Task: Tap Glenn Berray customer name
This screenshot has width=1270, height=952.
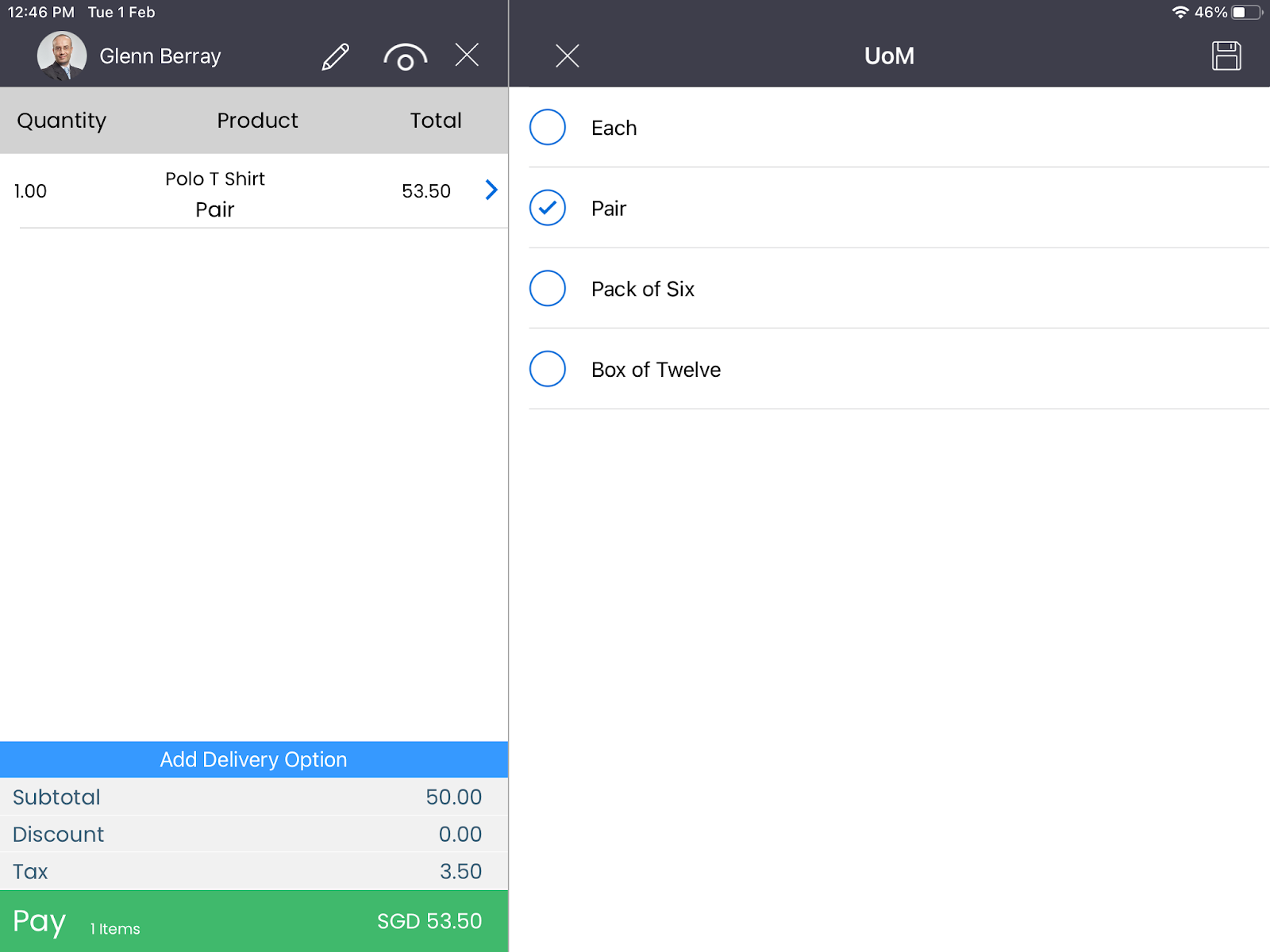Action: [160, 56]
